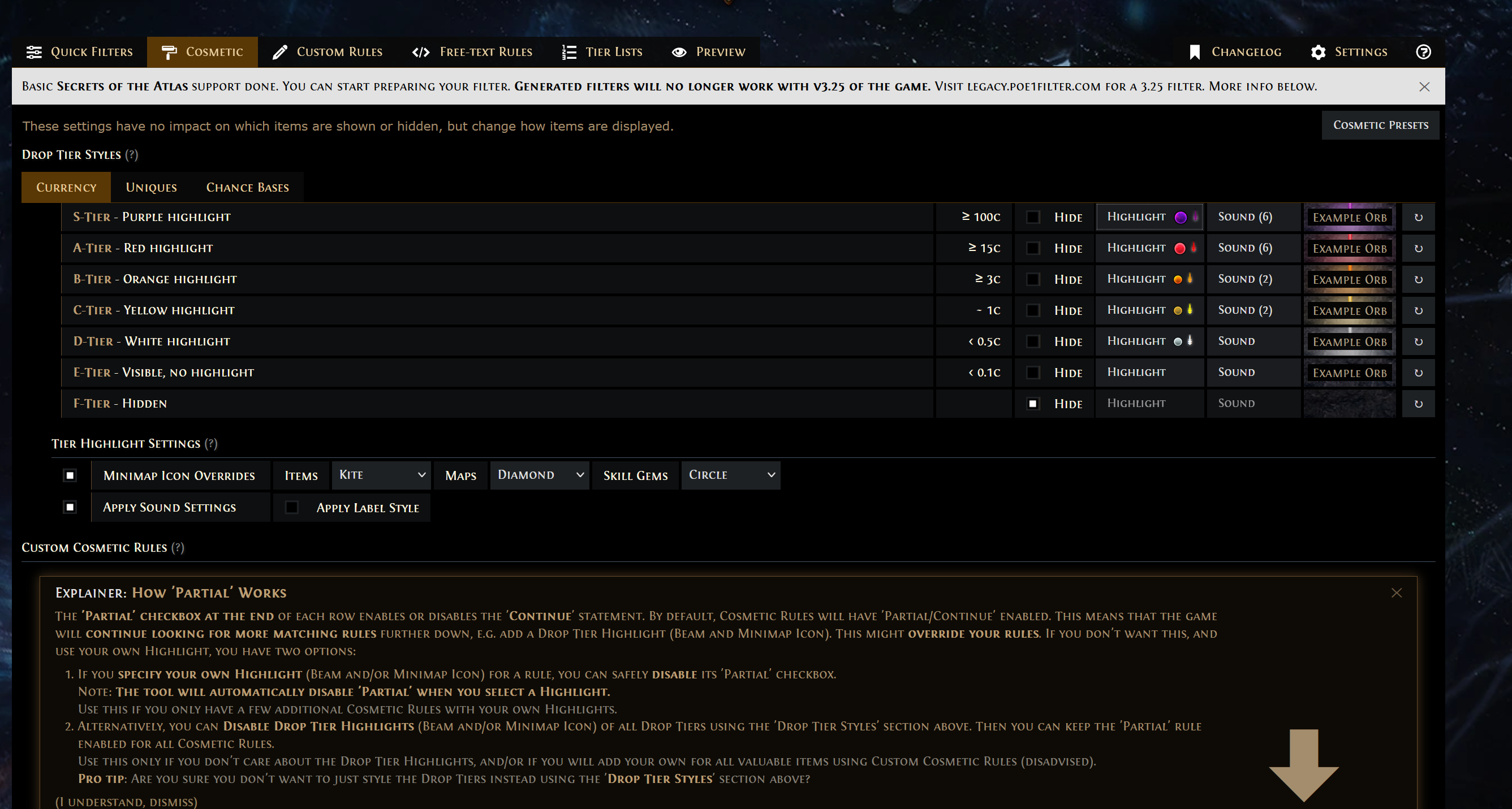Reset A-Tier row with refresh icon
Viewport: 1512px width, 809px height.
point(1418,249)
